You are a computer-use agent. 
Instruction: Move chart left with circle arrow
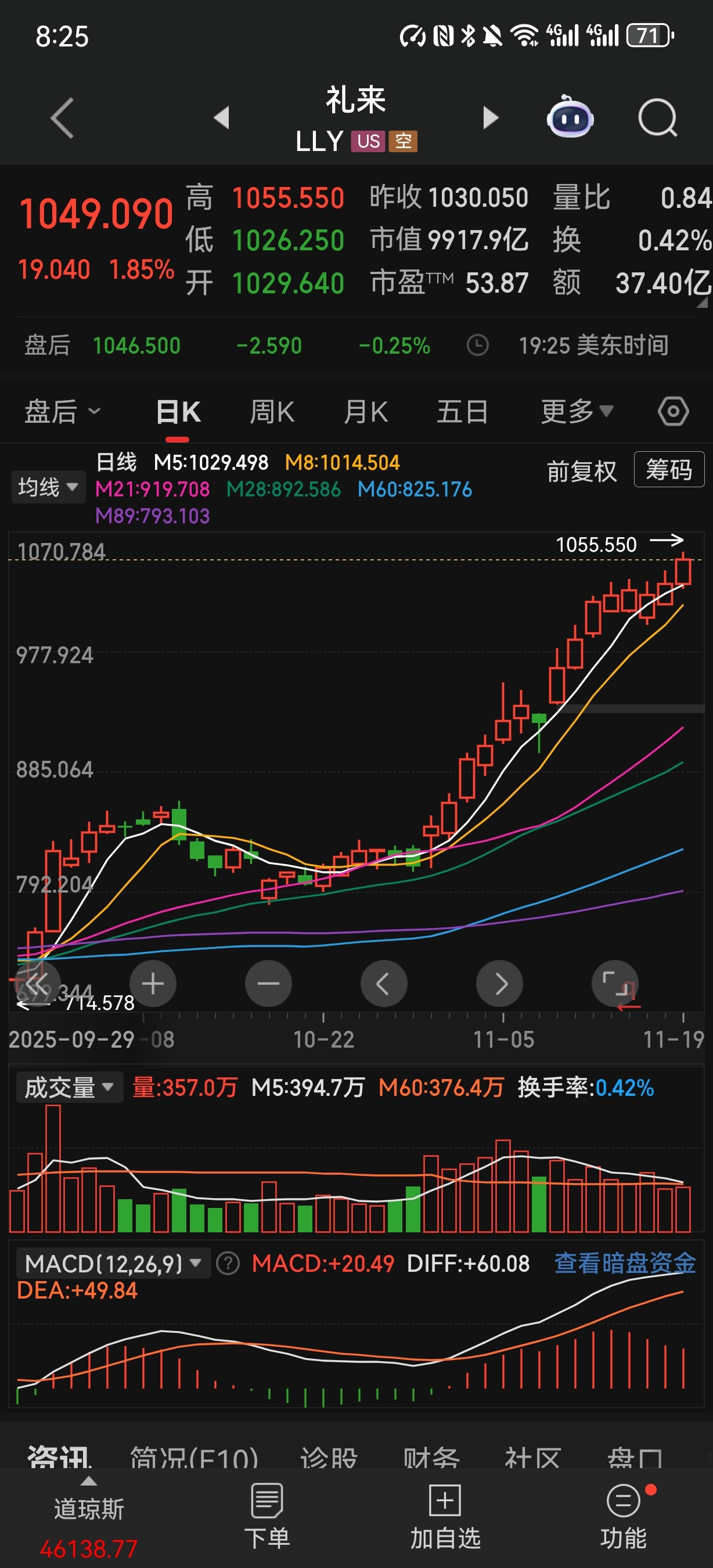tap(384, 984)
